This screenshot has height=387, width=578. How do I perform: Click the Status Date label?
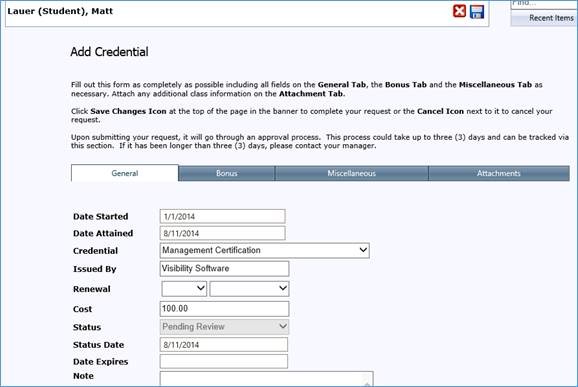click(98, 345)
